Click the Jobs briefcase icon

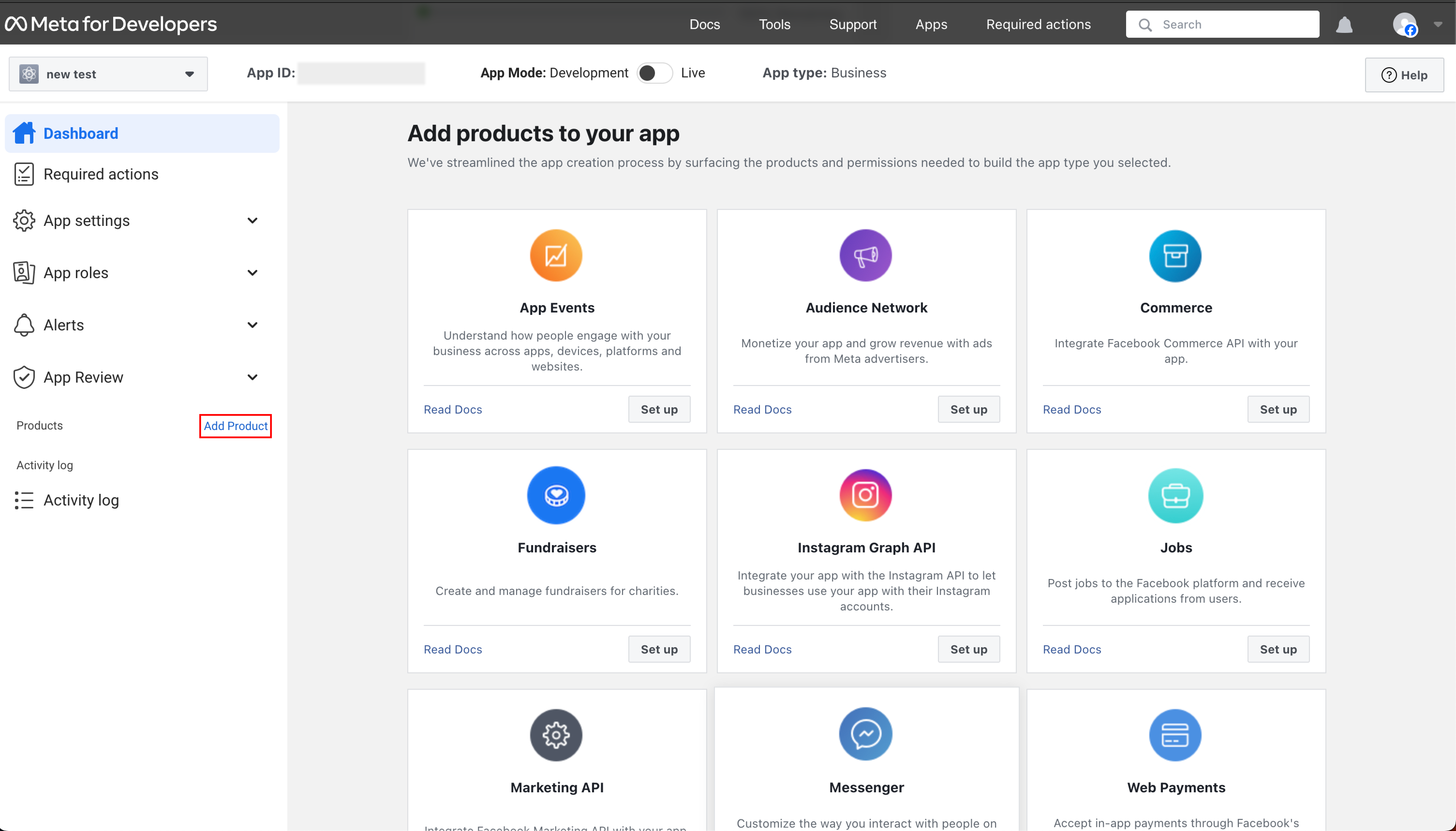coord(1175,495)
